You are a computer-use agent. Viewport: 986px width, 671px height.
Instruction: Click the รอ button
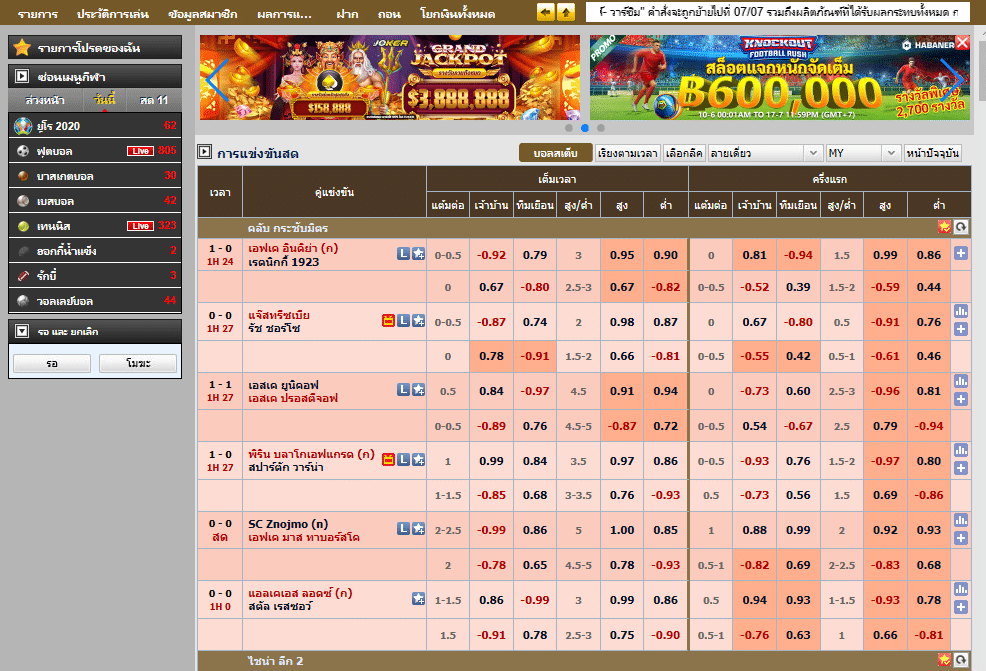52,363
